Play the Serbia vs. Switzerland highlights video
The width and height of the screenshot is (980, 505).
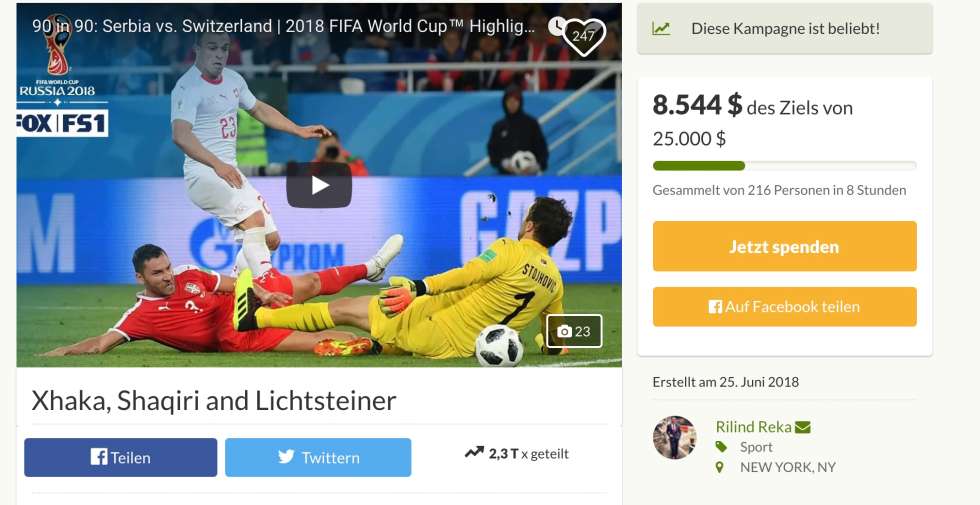pyautogui.click(x=319, y=185)
